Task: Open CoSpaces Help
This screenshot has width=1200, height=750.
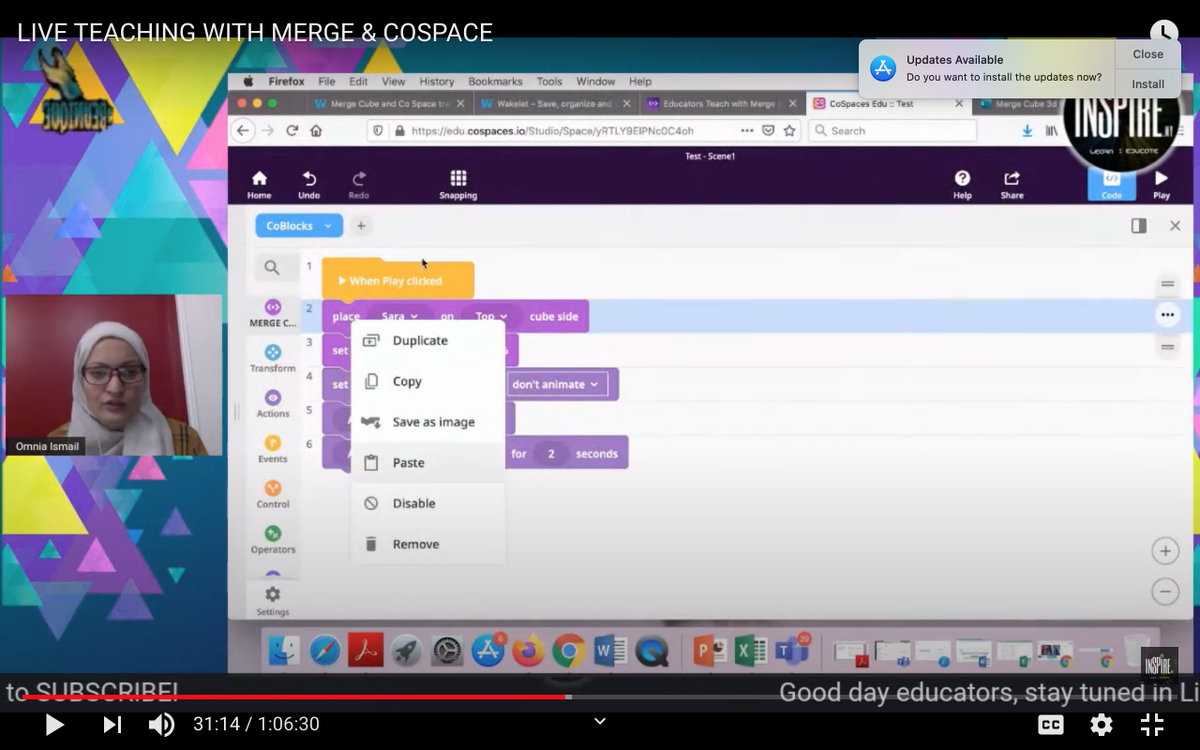Action: [962, 183]
